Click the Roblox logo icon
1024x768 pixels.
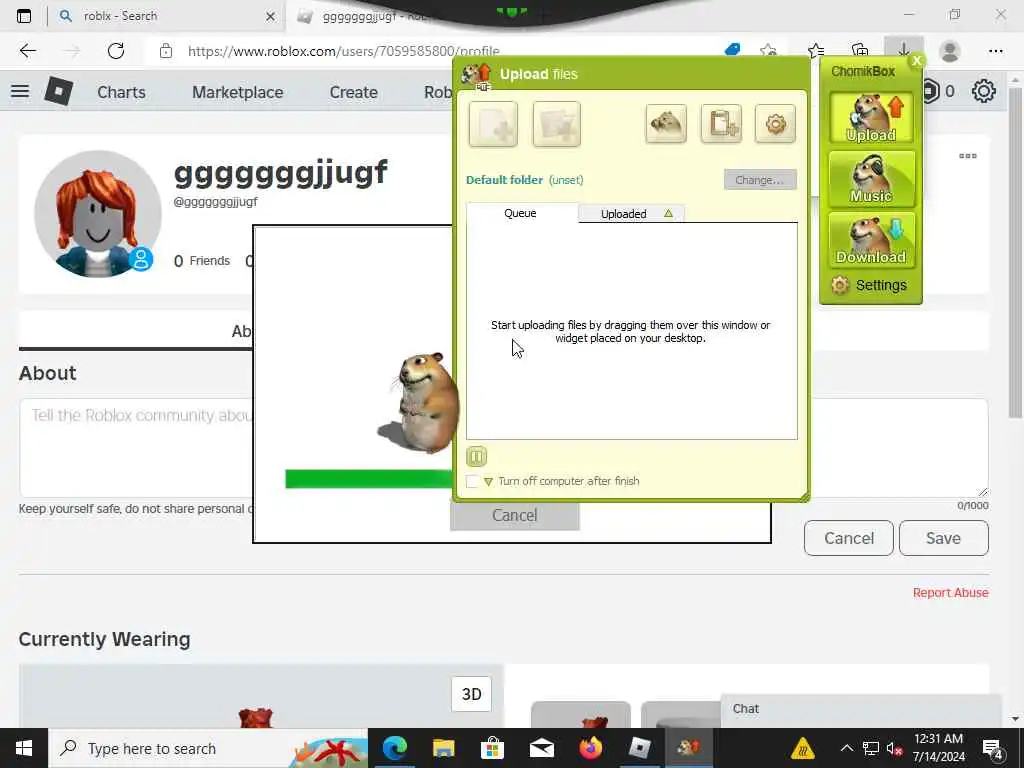(59, 91)
